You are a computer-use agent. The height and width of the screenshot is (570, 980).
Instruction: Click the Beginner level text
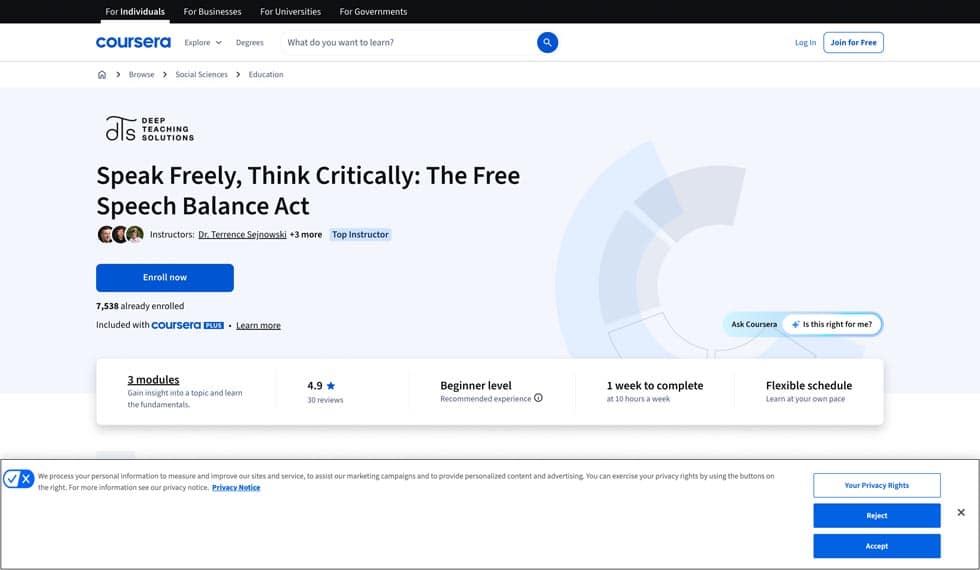click(x=476, y=386)
